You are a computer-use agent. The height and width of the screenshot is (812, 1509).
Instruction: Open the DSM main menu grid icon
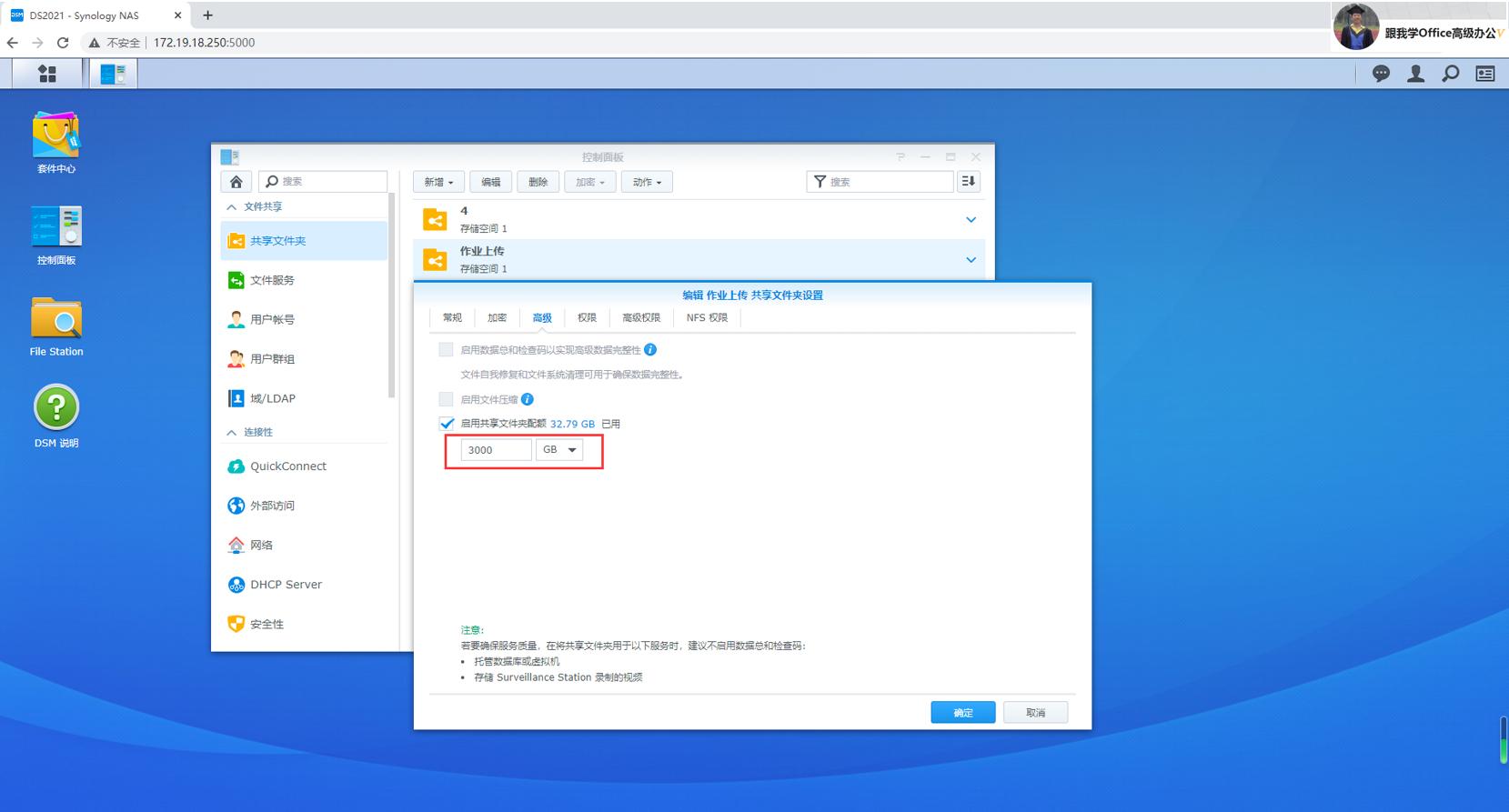point(47,74)
